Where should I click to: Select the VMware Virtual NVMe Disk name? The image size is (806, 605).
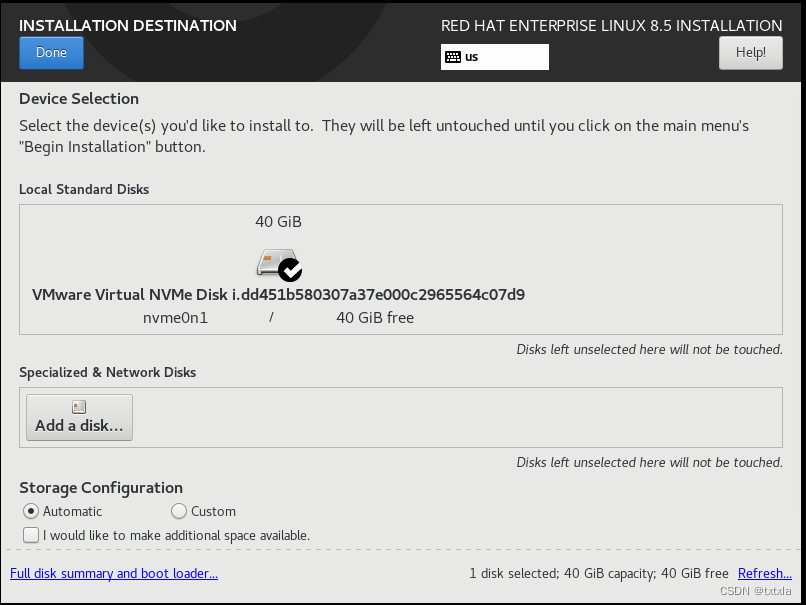point(279,295)
